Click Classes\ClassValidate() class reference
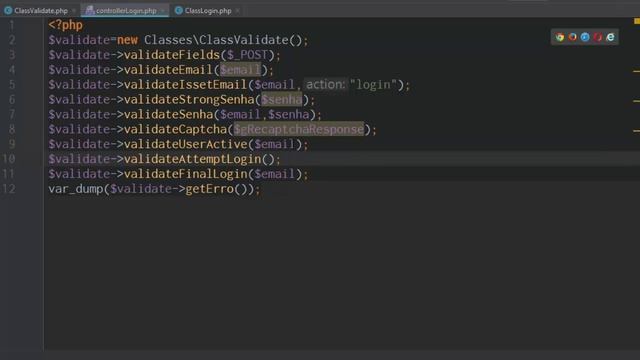This screenshot has height=360, width=640. coord(223,40)
